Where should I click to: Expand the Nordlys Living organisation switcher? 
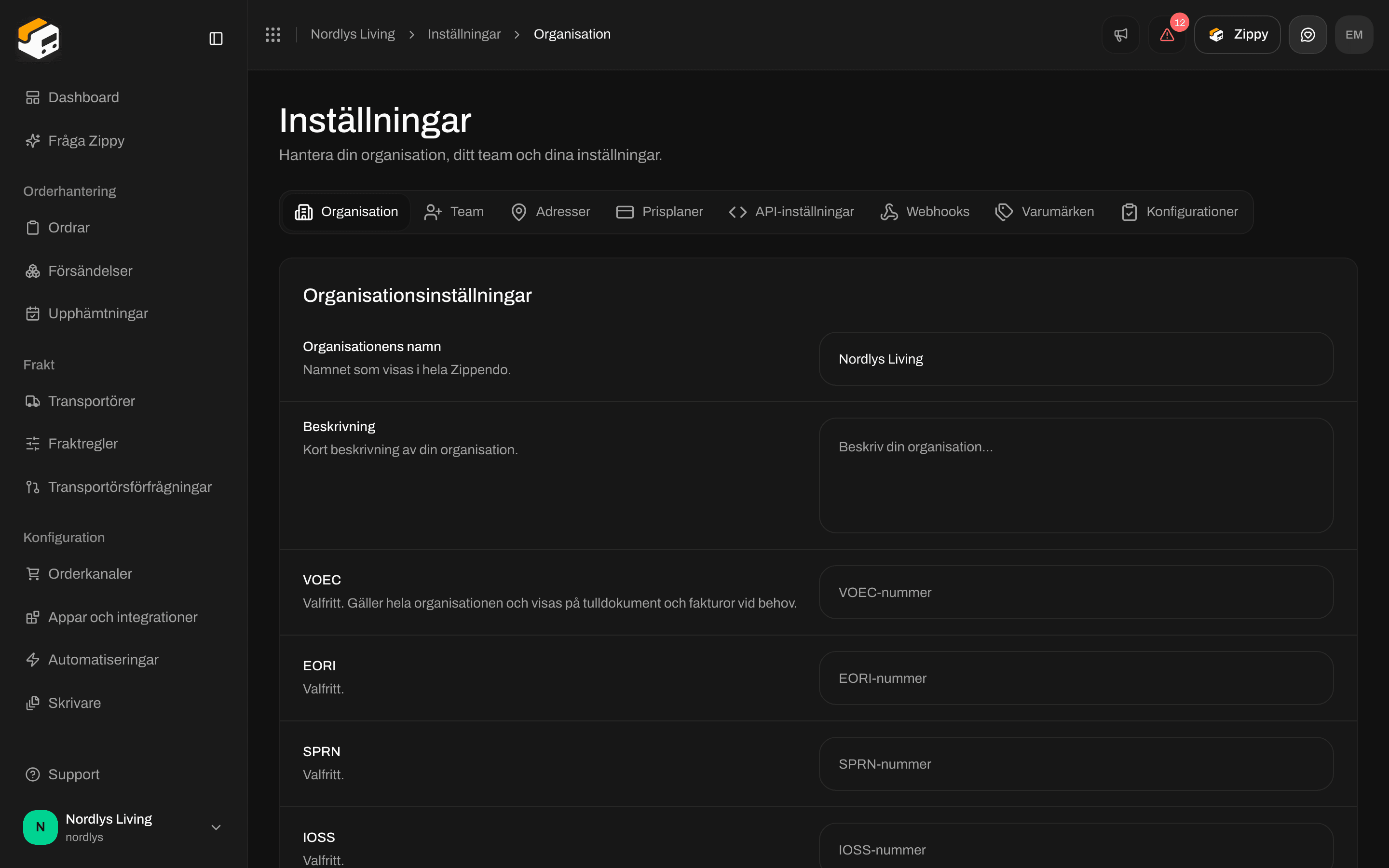point(123,827)
